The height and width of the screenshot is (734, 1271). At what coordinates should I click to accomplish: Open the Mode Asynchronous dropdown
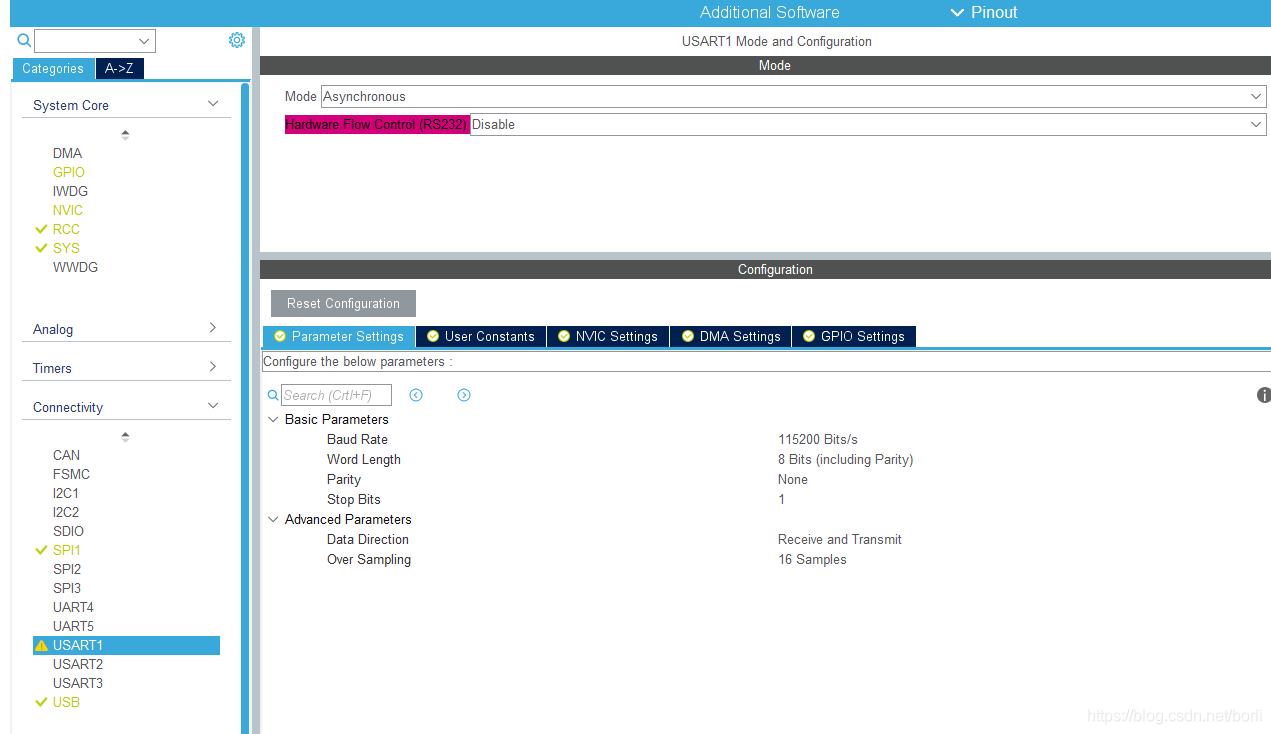tap(794, 97)
